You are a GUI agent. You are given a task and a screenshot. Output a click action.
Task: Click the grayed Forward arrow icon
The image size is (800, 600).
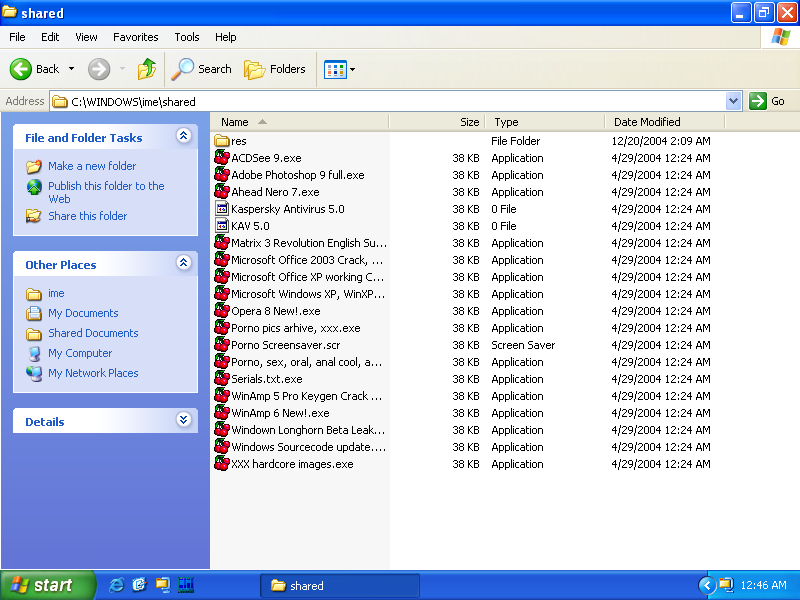coord(98,69)
